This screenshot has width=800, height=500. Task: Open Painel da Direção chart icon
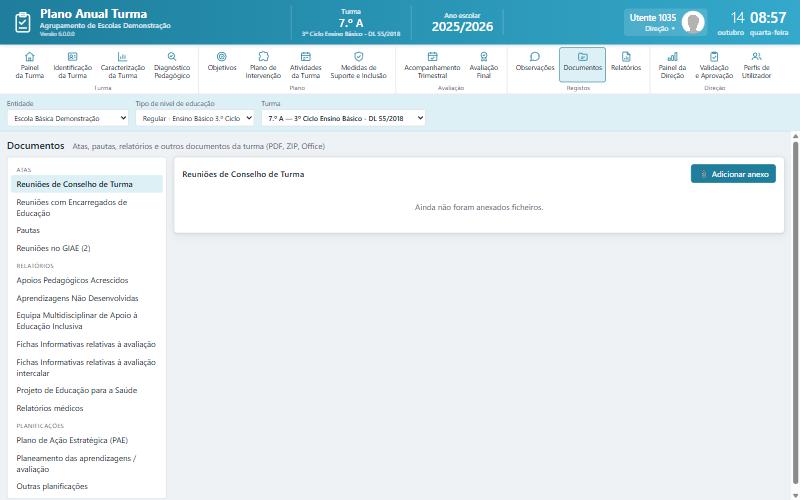(x=672, y=57)
